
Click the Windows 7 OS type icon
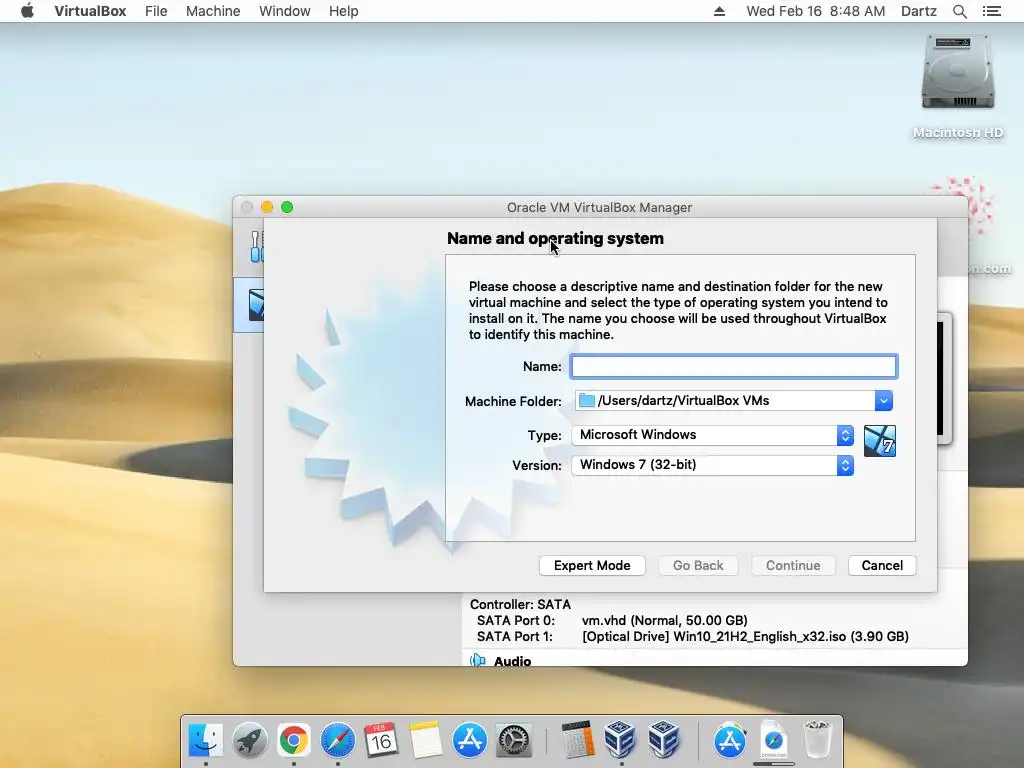point(880,441)
